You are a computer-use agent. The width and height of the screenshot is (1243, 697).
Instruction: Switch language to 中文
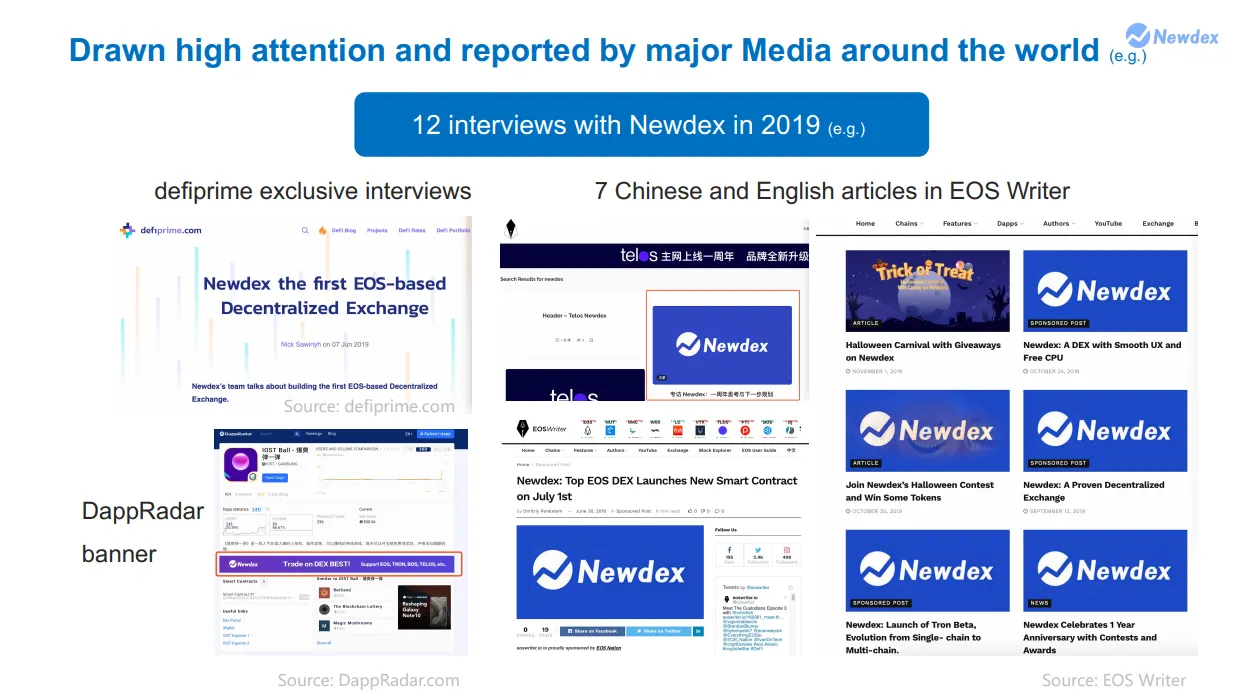point(791,450)
